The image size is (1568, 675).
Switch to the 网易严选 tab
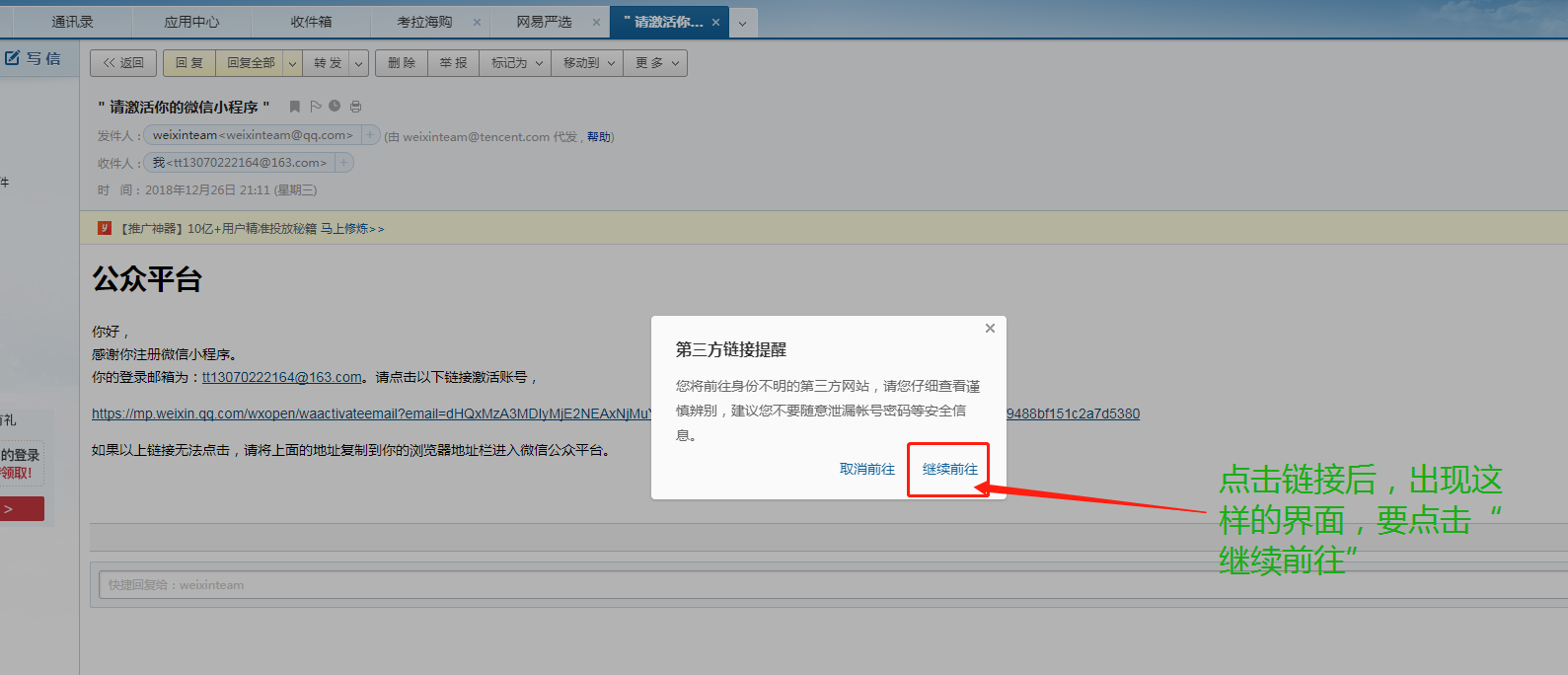click(544, 22)
